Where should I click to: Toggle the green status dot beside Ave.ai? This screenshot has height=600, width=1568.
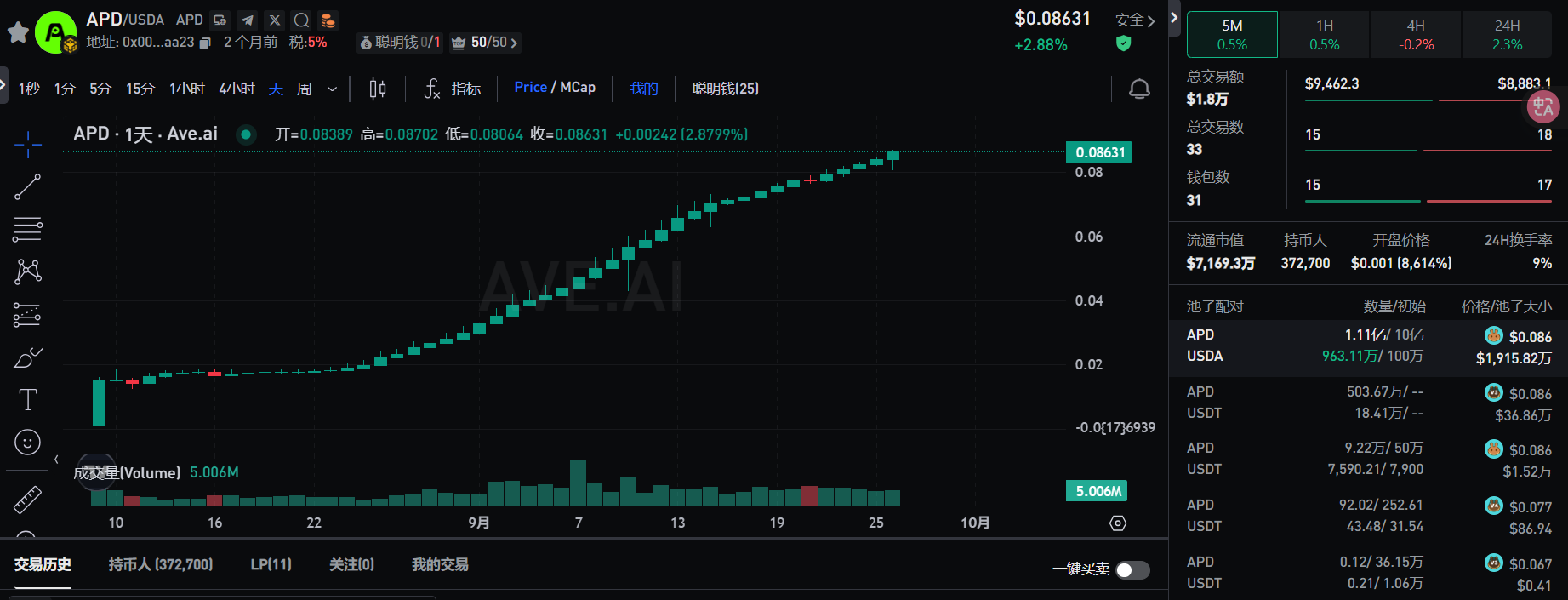pyautogui.click(x=246, y=134)
